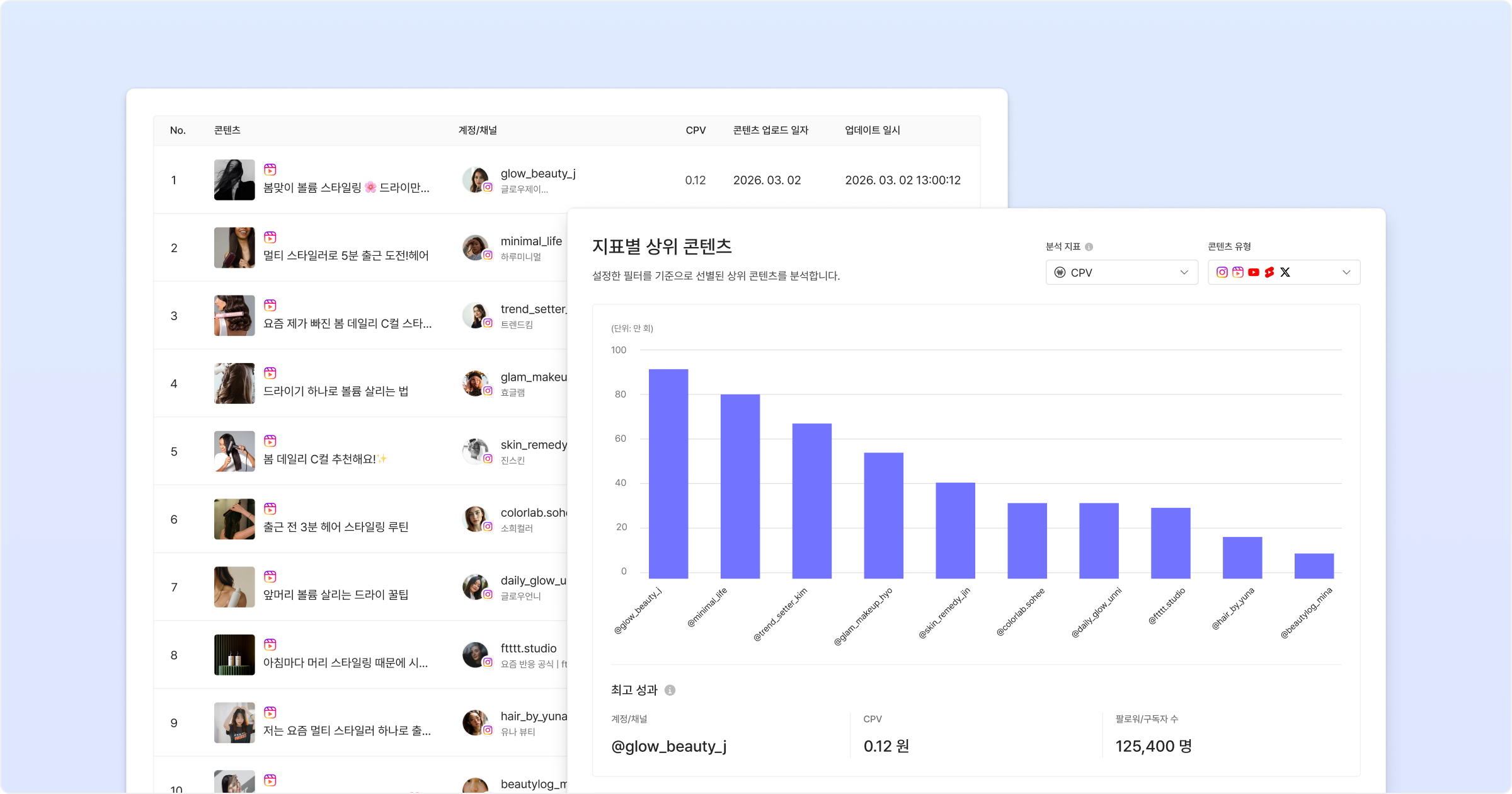Open minimal_life account link in row 2
The image size is (1512, 794).
(531, 241)
